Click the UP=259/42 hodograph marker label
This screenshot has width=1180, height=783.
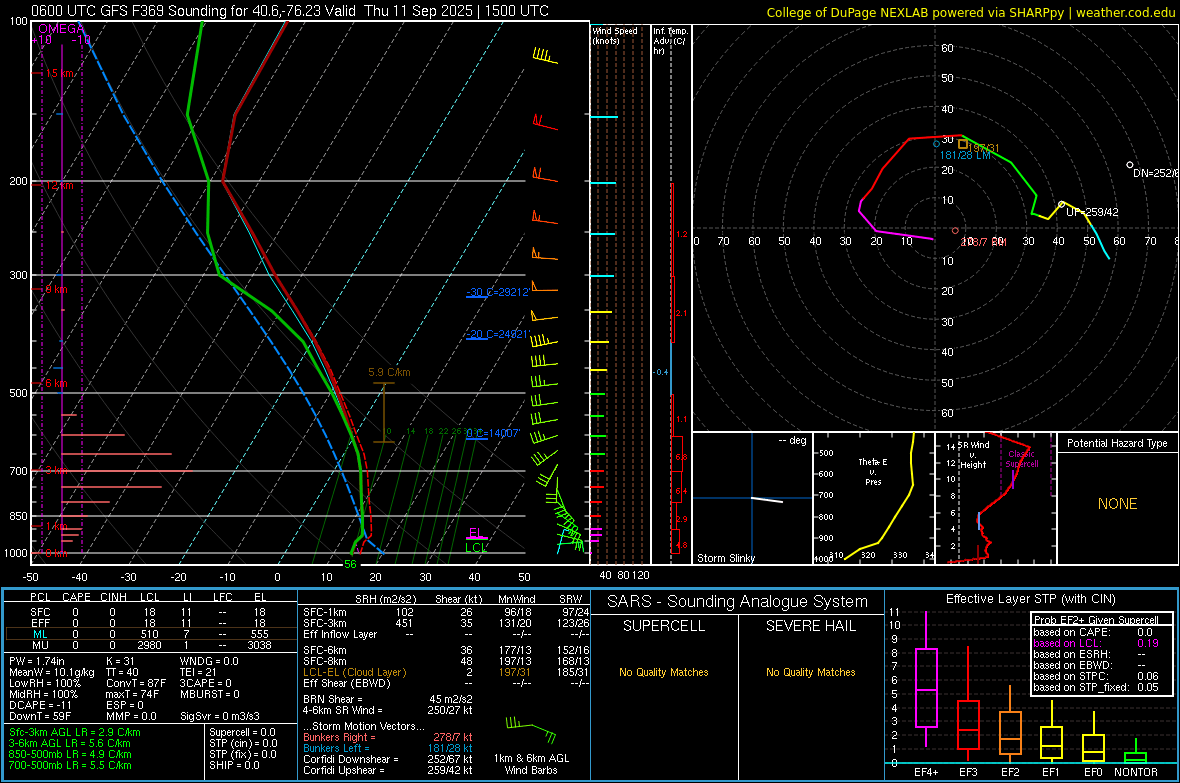point(1092,212)
